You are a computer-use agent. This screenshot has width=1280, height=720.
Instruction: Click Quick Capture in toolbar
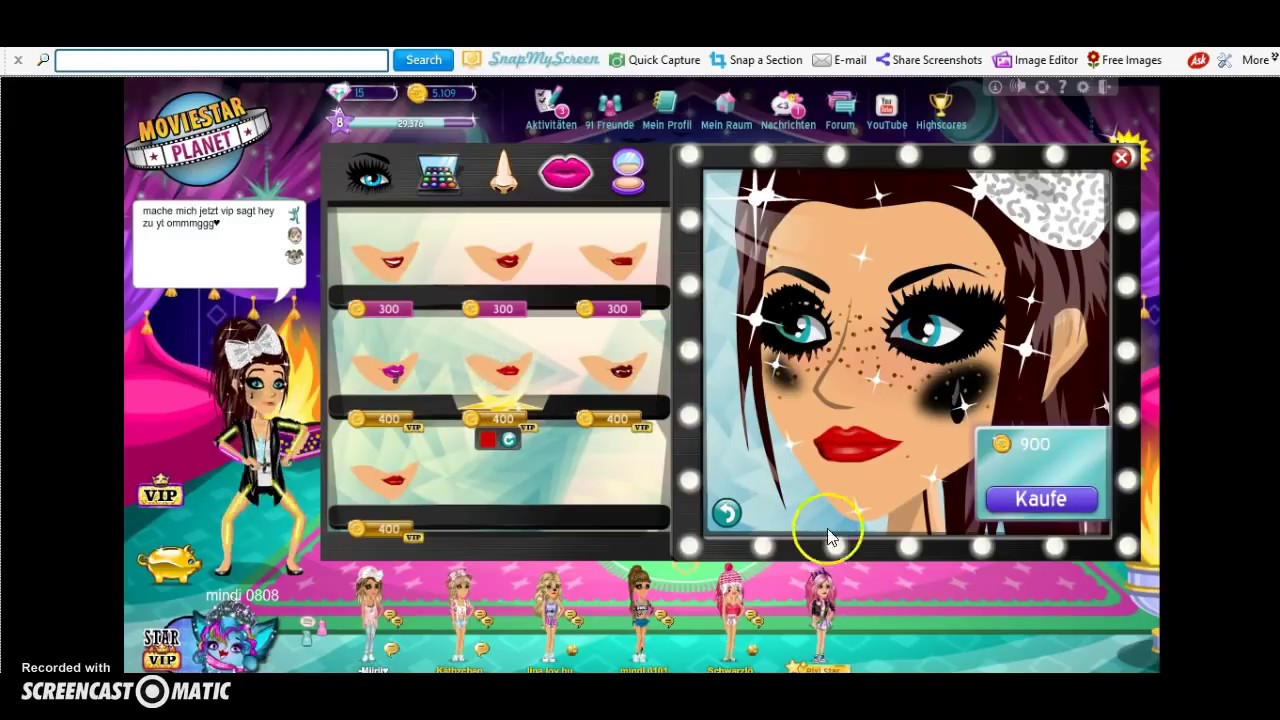coord(655,60)
